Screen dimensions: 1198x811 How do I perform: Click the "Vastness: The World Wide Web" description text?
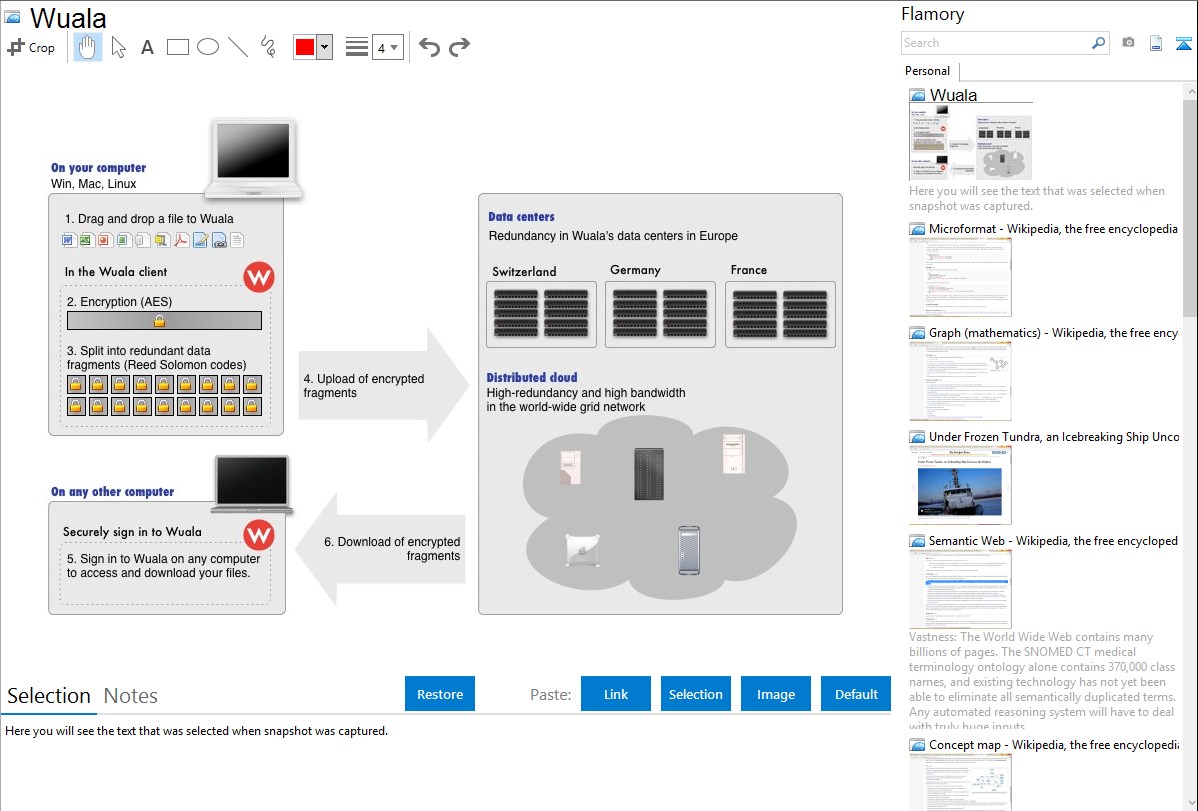click(1042, 682)
